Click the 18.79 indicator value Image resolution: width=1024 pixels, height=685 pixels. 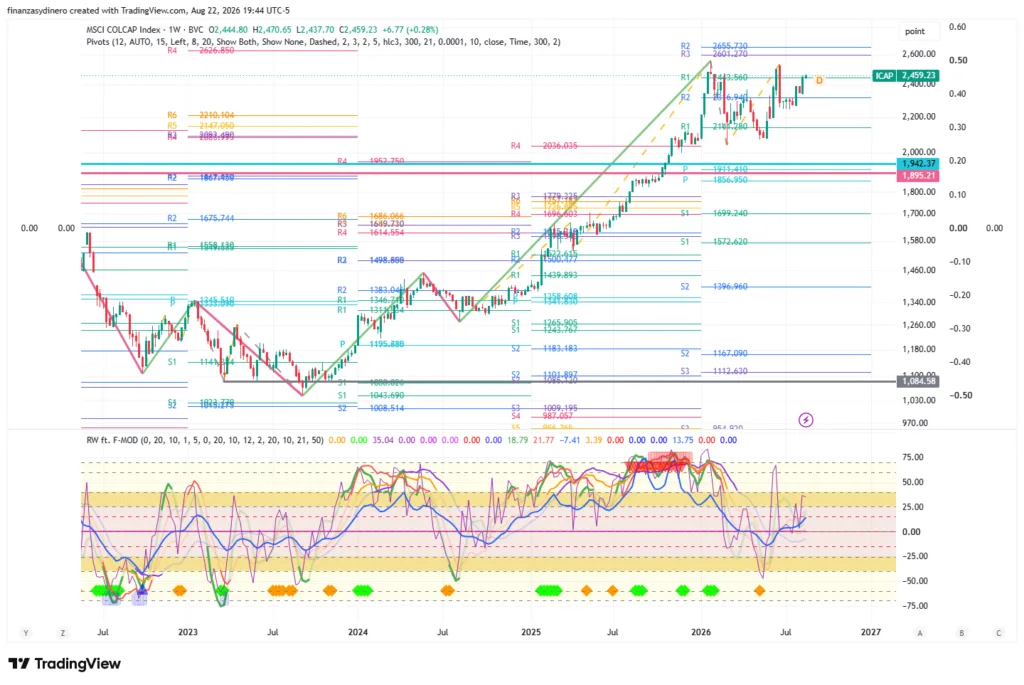(x=517, y=440)
